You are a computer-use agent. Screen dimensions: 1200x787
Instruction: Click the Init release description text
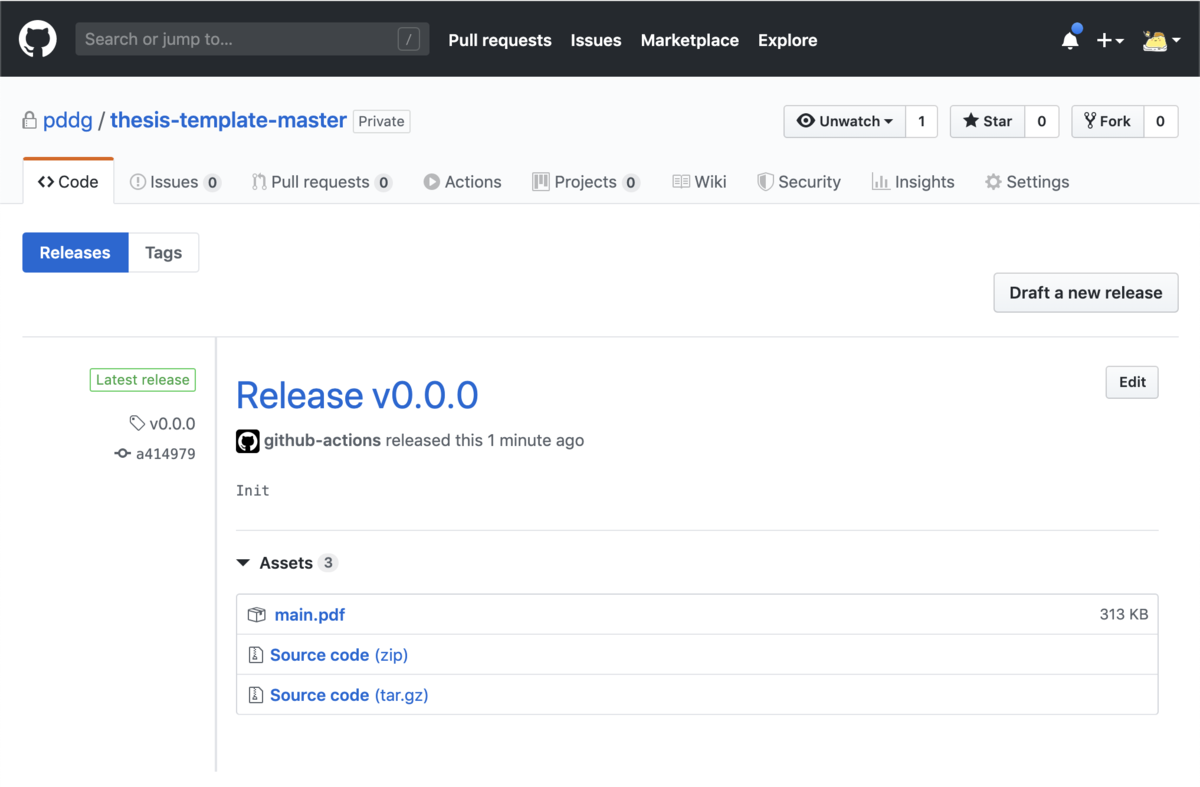coord(253,490)
